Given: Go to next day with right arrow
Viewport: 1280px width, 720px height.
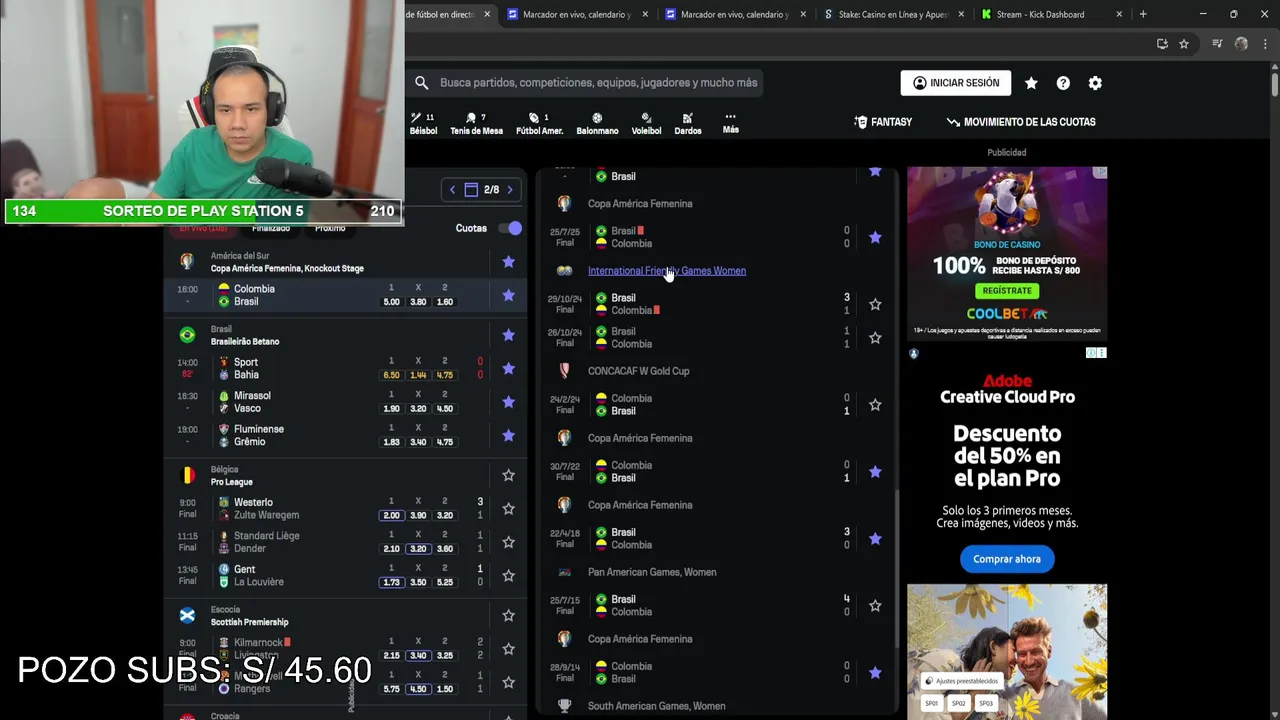Looking at the screenshot, I should 509,189.
